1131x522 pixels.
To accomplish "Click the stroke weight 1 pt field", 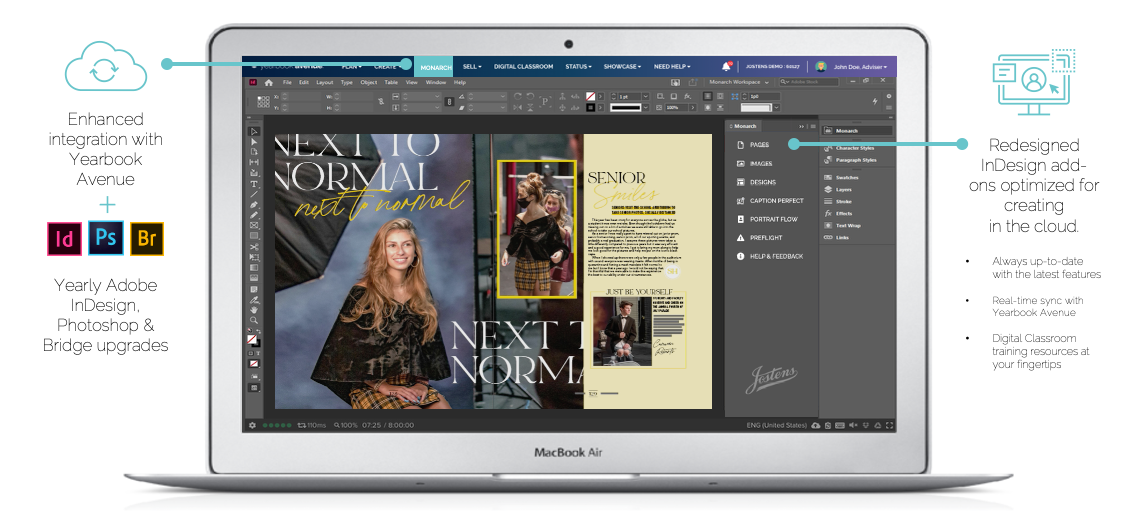I will [x=630, y=96].
